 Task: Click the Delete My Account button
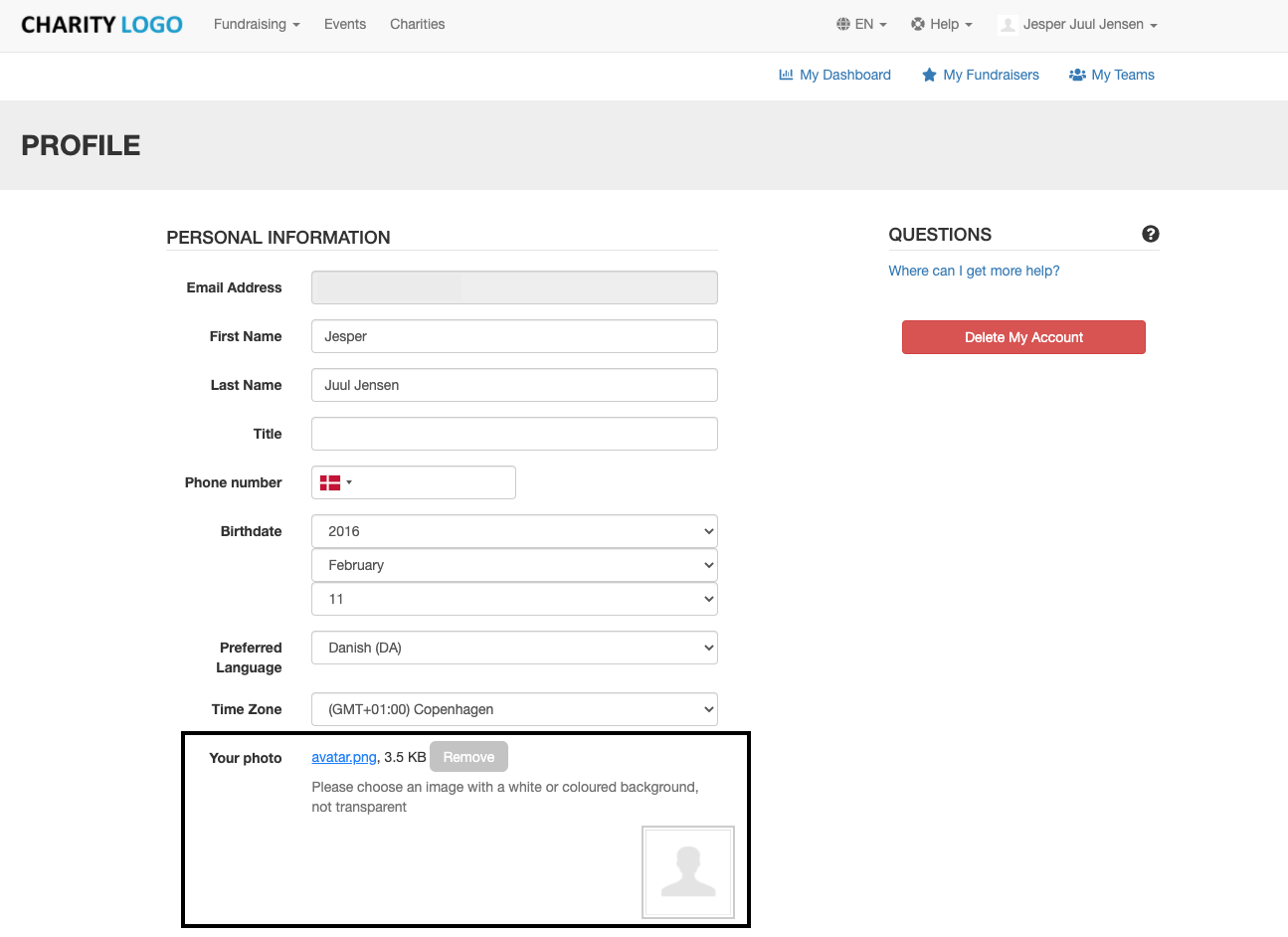point(1023,337)
